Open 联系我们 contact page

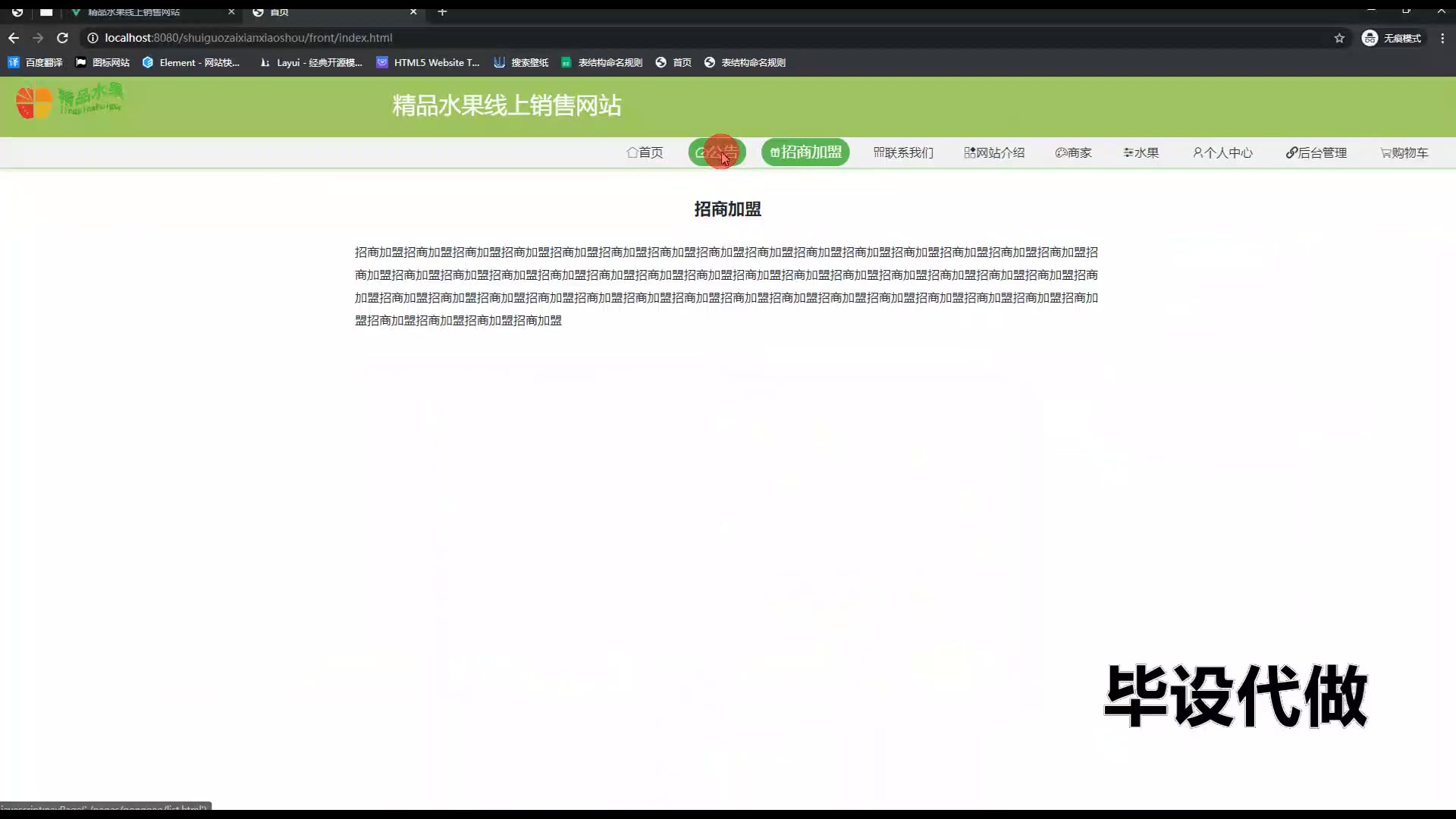pos(903,152)
